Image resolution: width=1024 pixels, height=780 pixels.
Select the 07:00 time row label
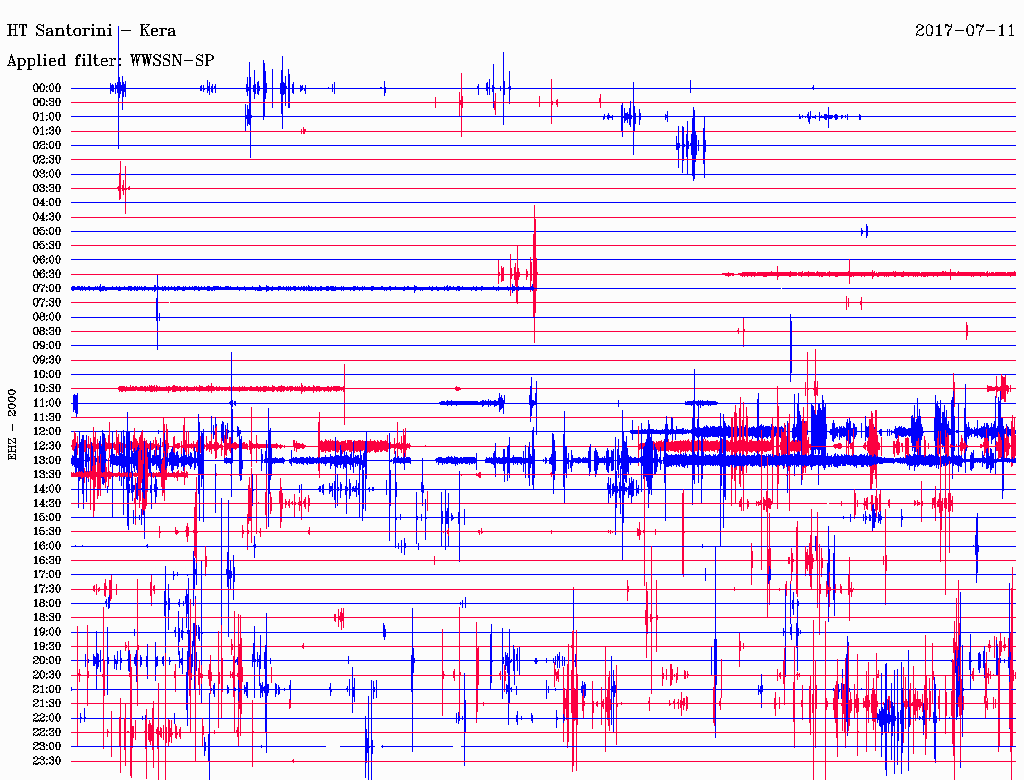pos(47,289)
